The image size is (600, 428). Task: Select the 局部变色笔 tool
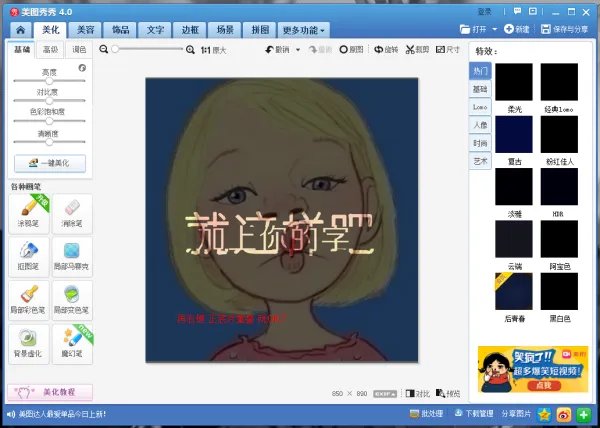[72, 300]
